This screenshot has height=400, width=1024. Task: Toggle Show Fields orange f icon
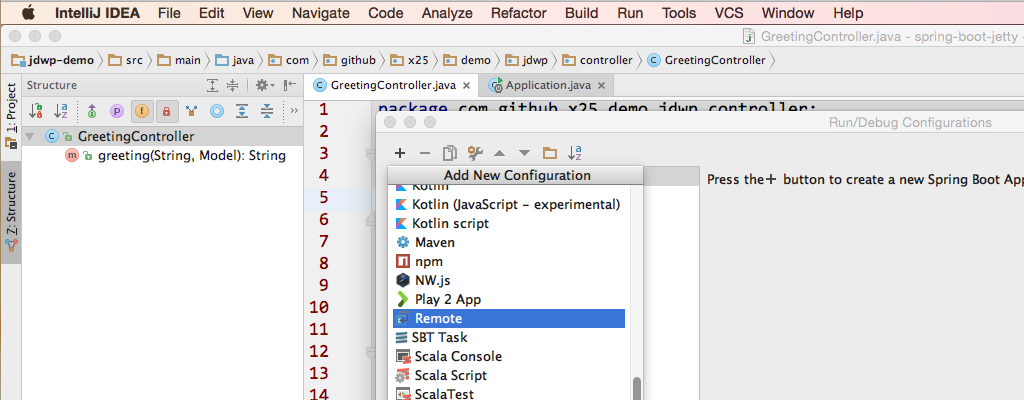pyautogui.click(x=142, y=112)
